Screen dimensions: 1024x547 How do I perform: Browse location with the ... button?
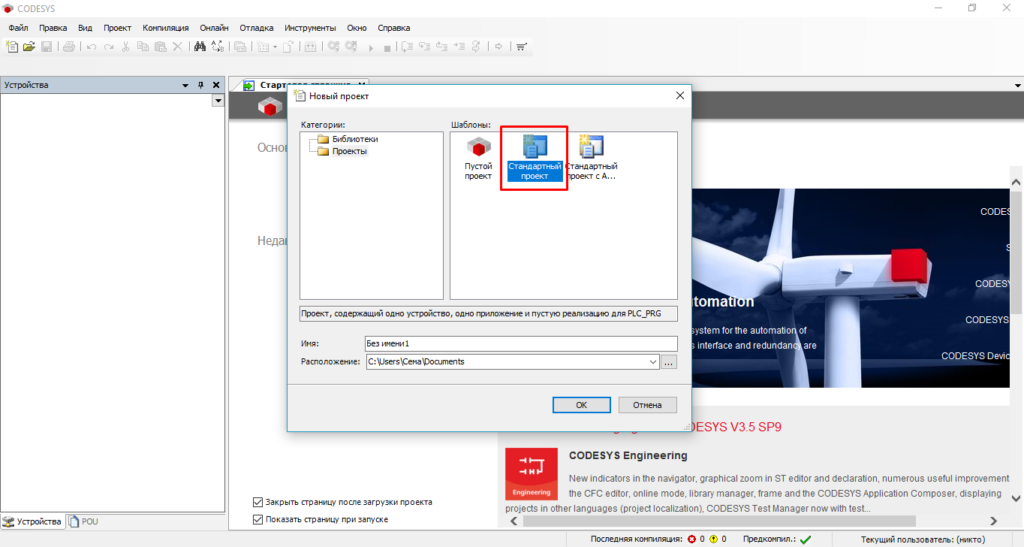[x=669, y=362]
